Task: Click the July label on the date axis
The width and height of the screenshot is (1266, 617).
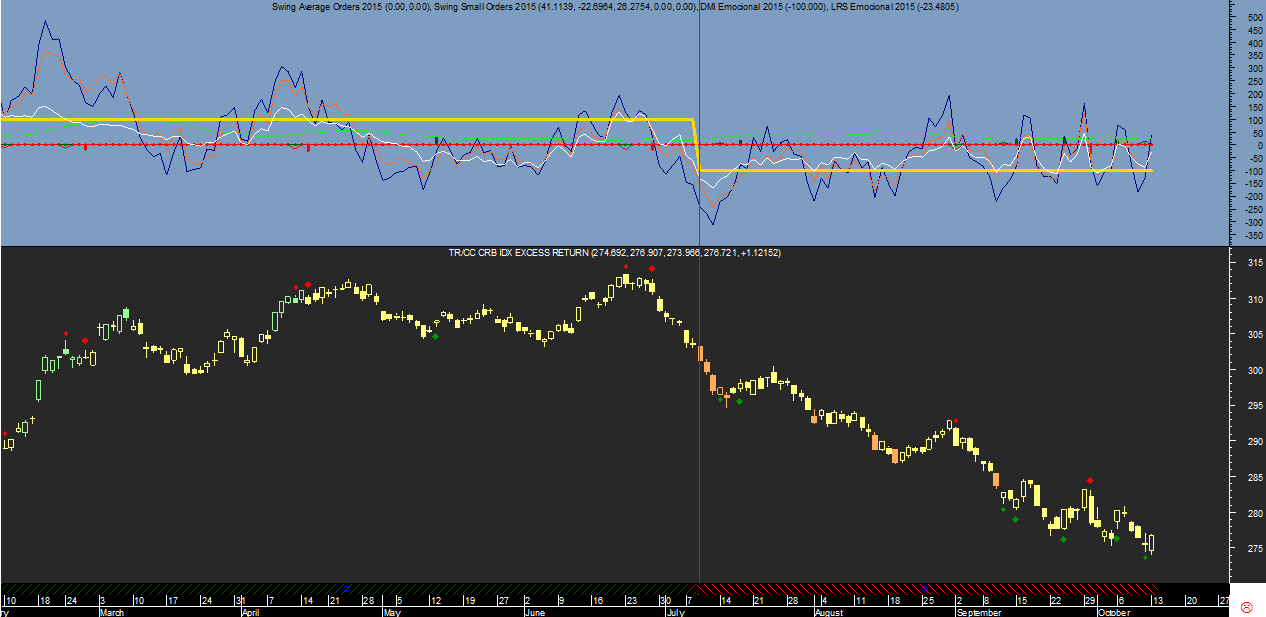Action: click(675, 612)
